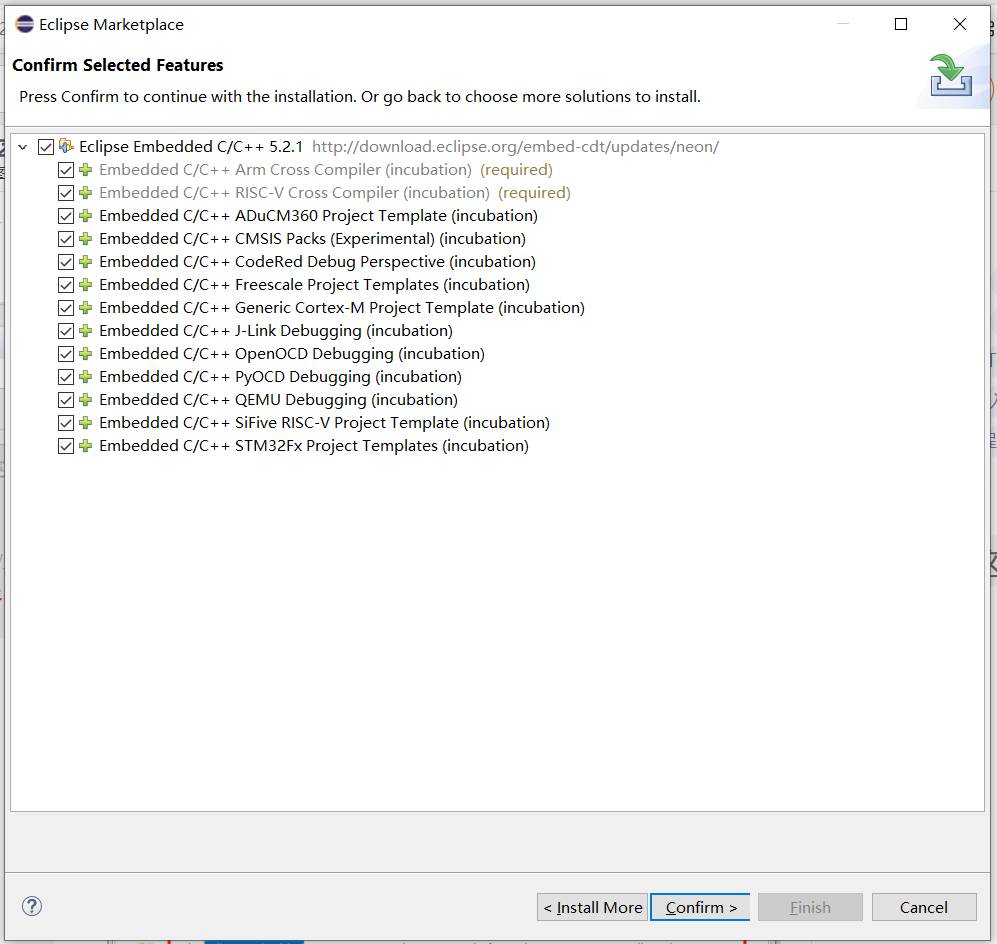The height and width of the screenshot is (944, 997).
Task: Uncheck the Eclipse Embedded C/C++ 5.2.1 checkbox
Action: [x=46, y=147]
